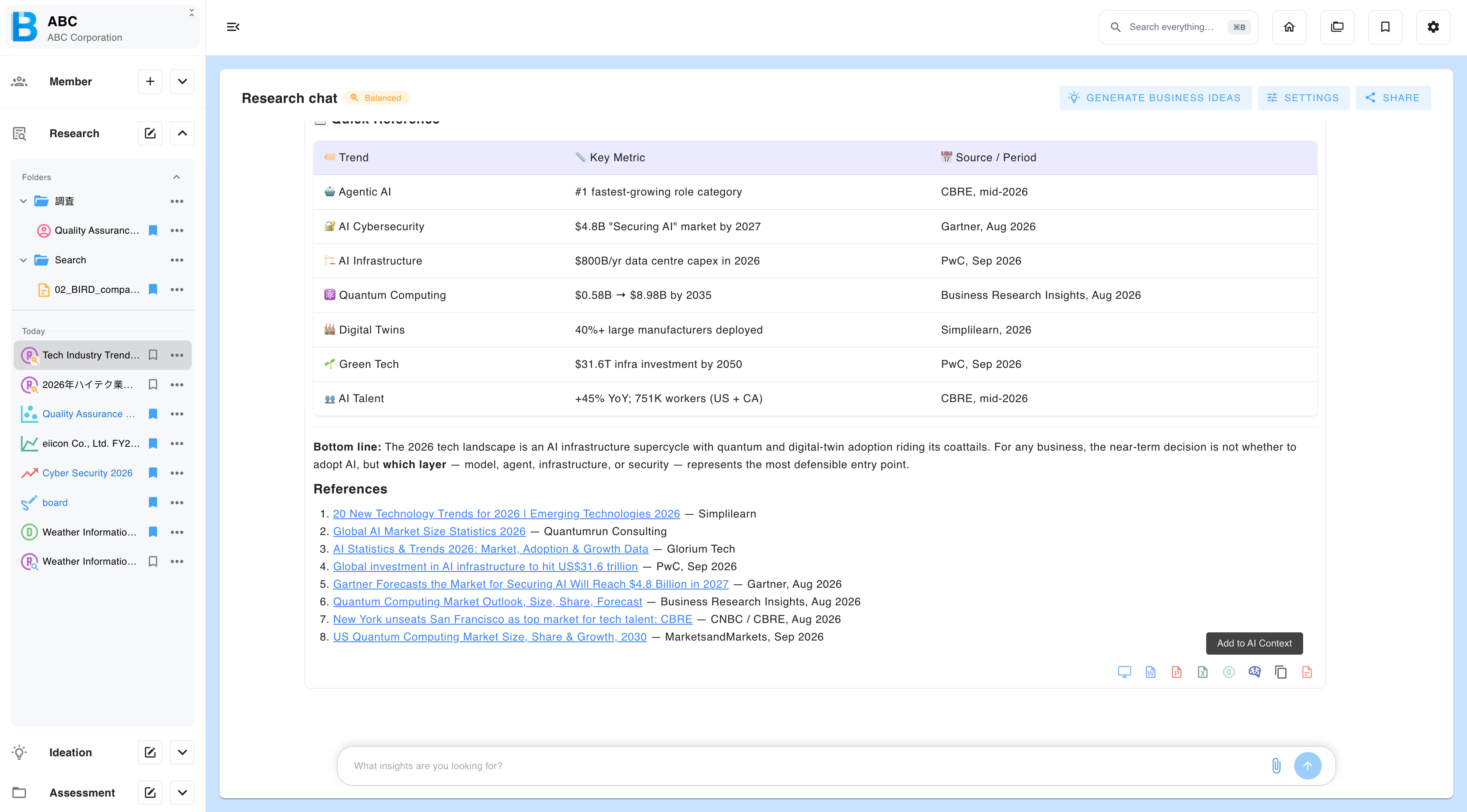Export the answer as an Excel file
The width and height of the screenshot is (1467, 812).
pos(1203,672)
